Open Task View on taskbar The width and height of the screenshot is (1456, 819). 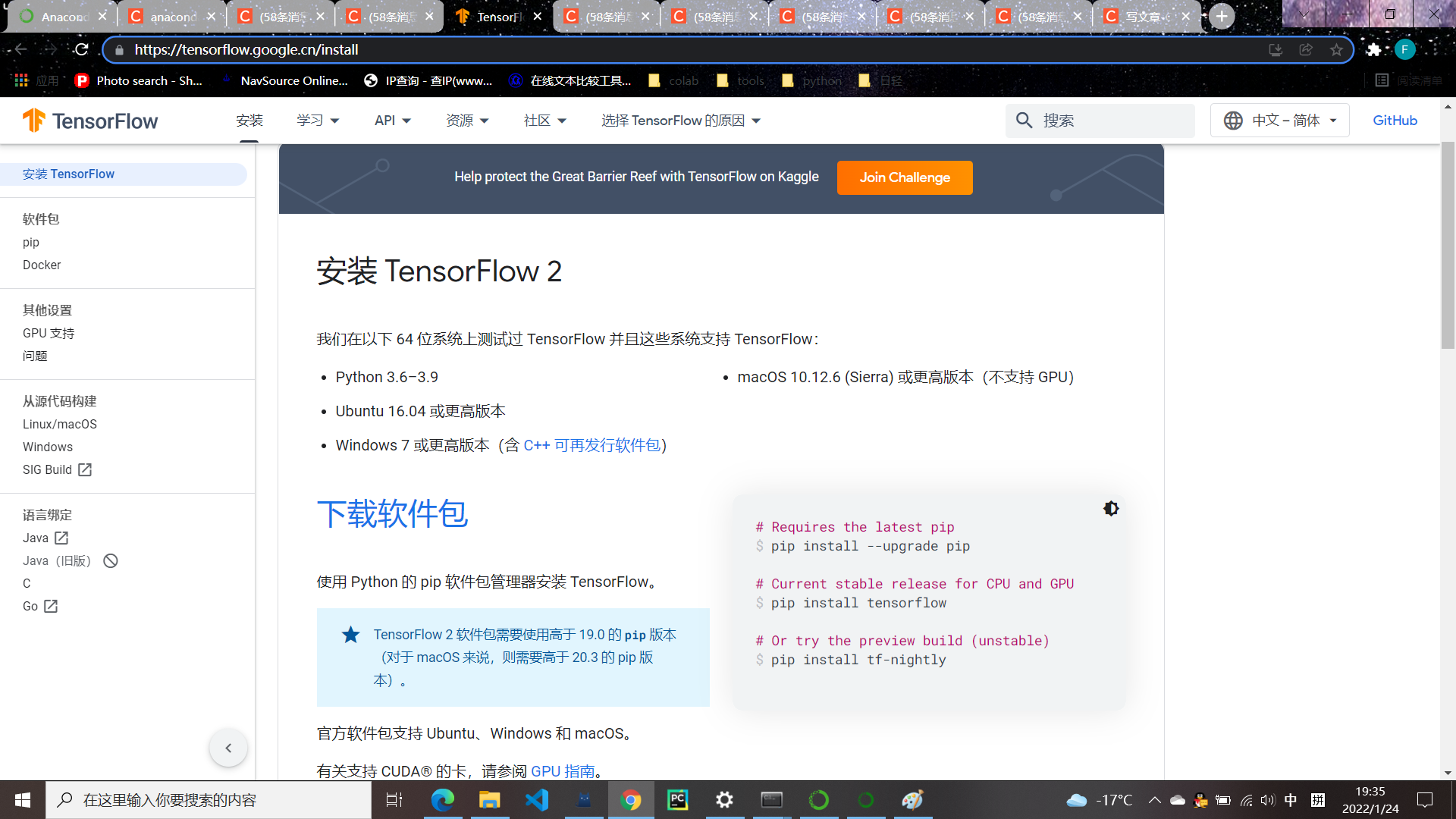click(394, 800)
